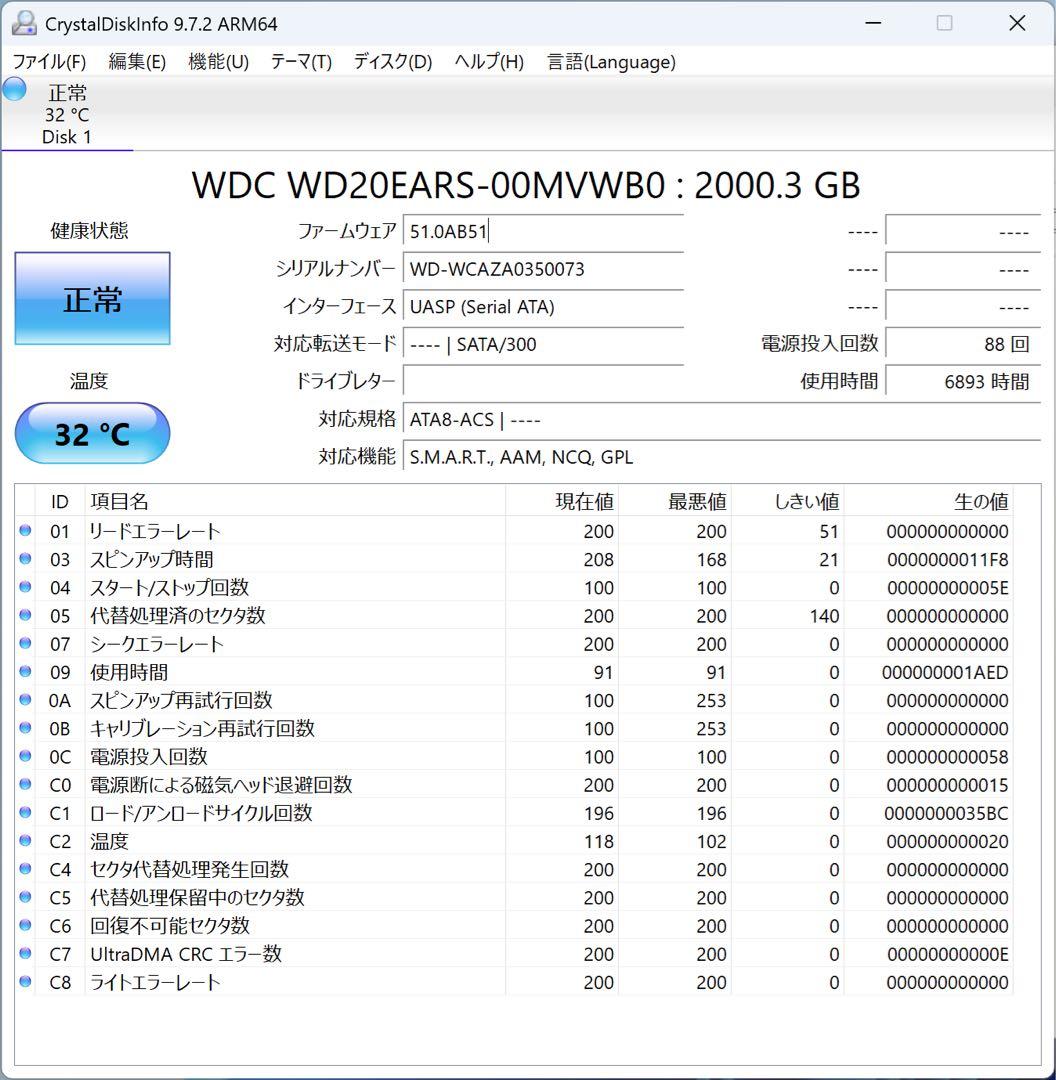Click the indicator next to UltraDMA CRC エラー数

[25, 954]
